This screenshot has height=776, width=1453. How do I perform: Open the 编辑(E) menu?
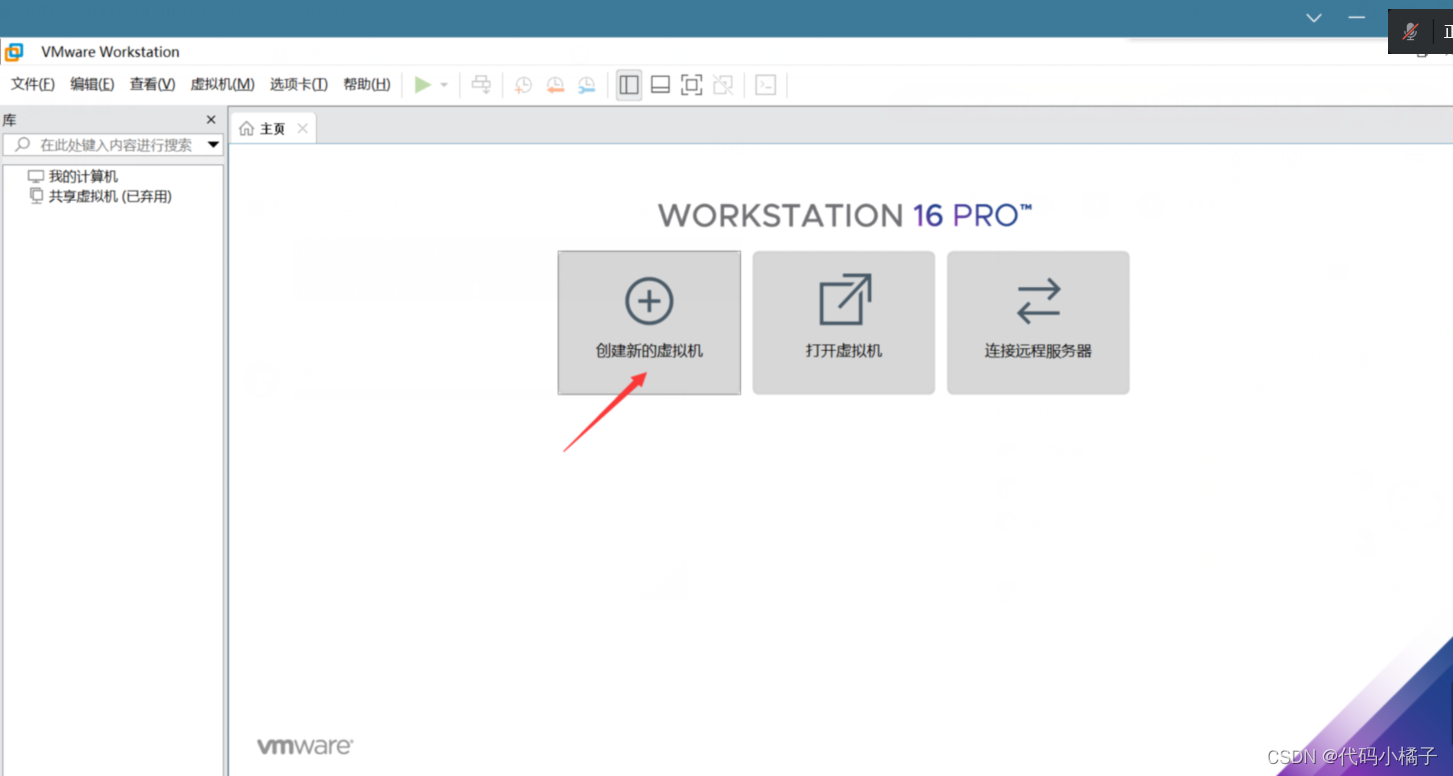click(x=92, y=85)
